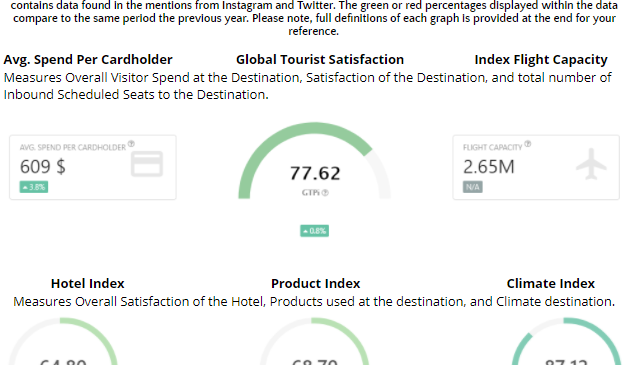Screen dimensions: 630x365
Task: Open help tooltip beside Flight Capacity label
Action: tap(528, 144)
